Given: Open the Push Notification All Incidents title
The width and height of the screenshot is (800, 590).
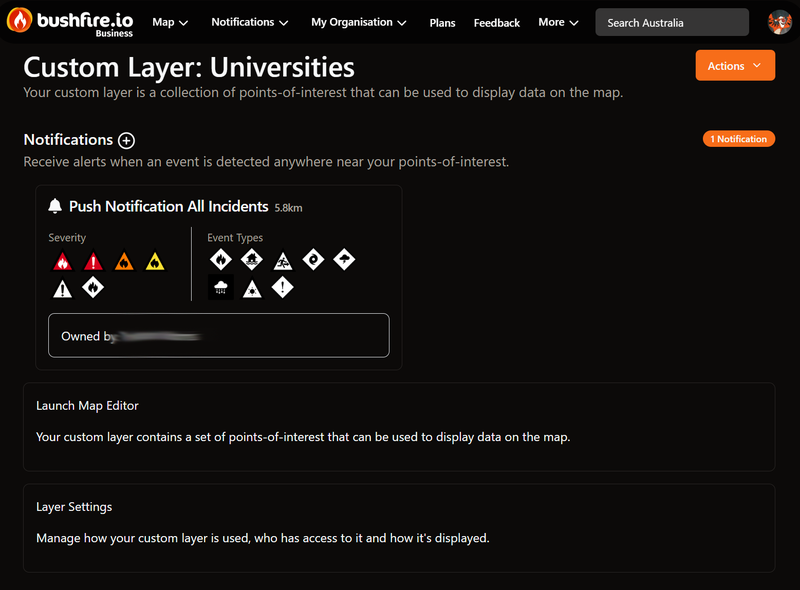Looking at the screenshot, I should coord(168,206).
